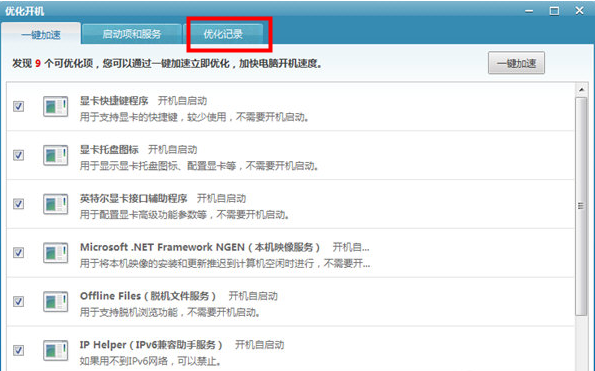
Task: Click the 显卡托盘图标 item icon
Action: point(55,155)
